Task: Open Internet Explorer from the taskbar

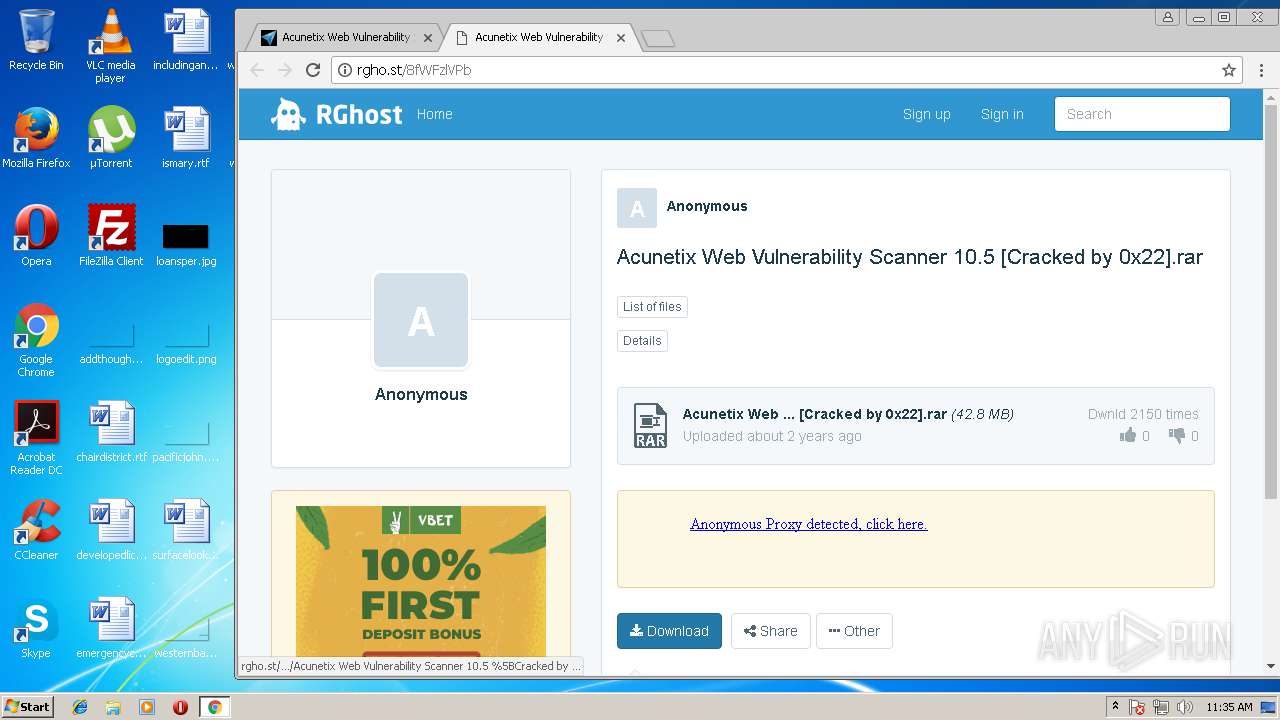Action: 80,707
